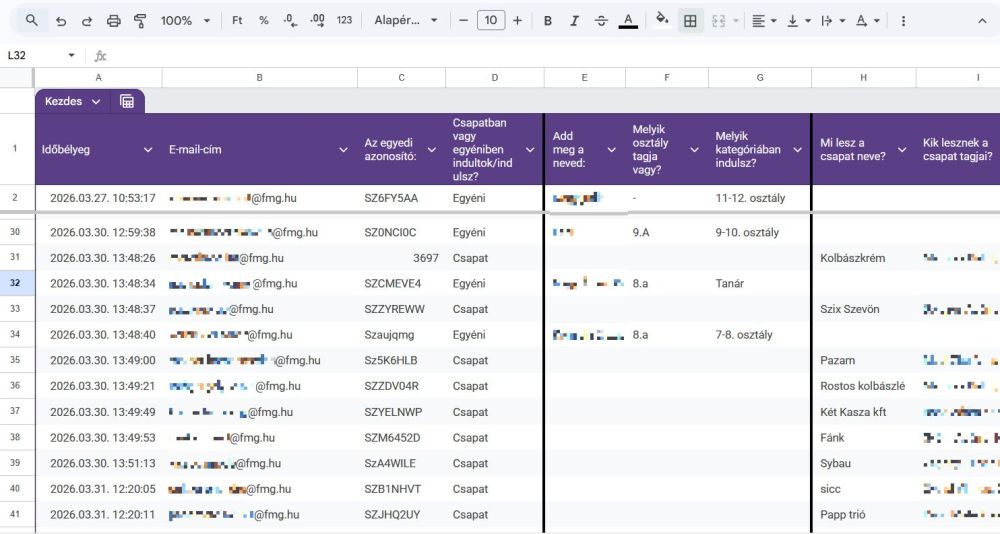Toggle italic formatting
1000x534 pixels.
pyautogui.click(x=574, y=20)
